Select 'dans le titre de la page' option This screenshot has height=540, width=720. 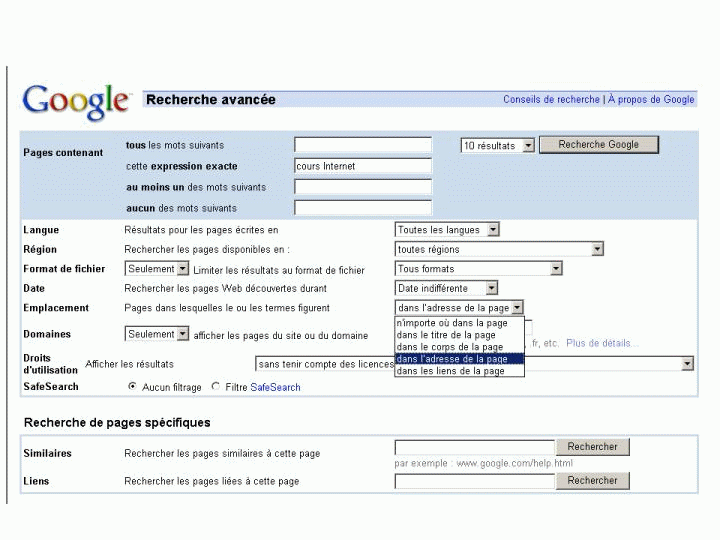[x=459, y=335]
